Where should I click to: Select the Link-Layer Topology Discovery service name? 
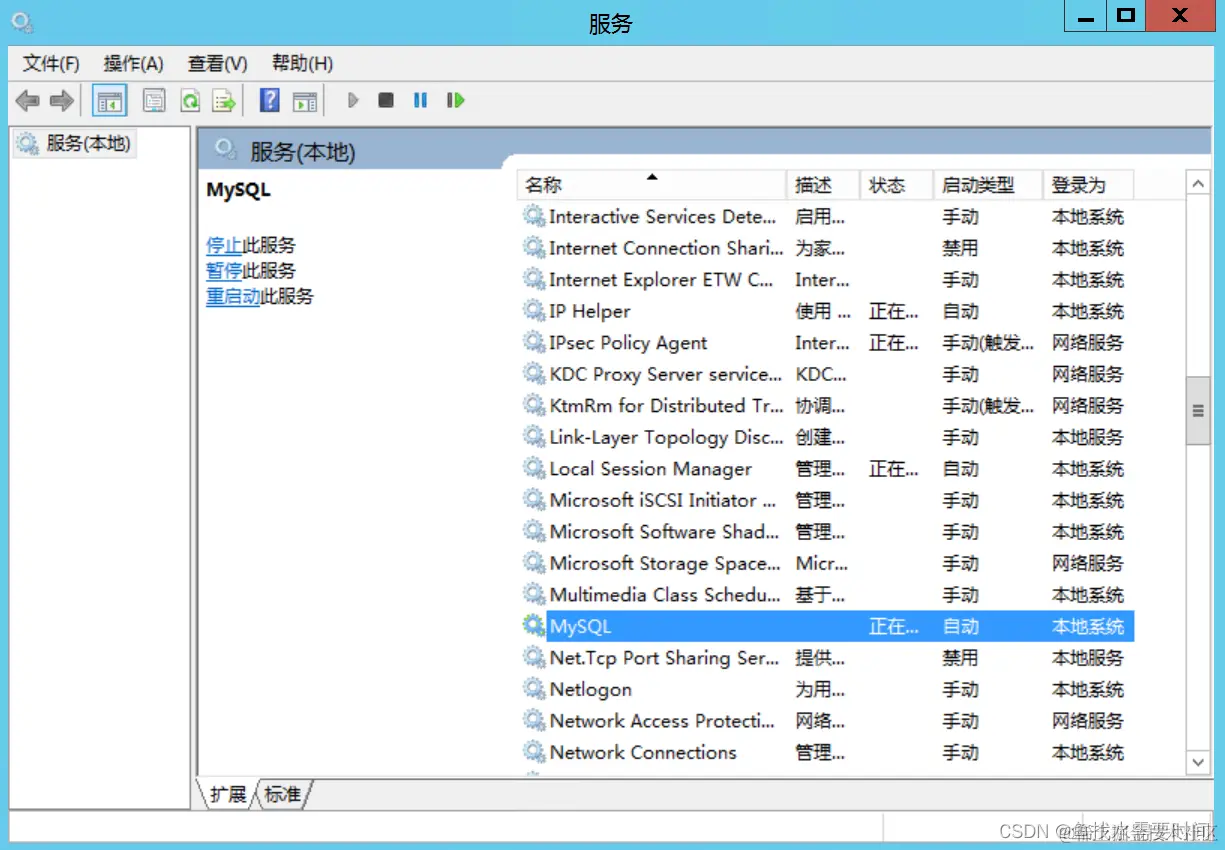666,437
